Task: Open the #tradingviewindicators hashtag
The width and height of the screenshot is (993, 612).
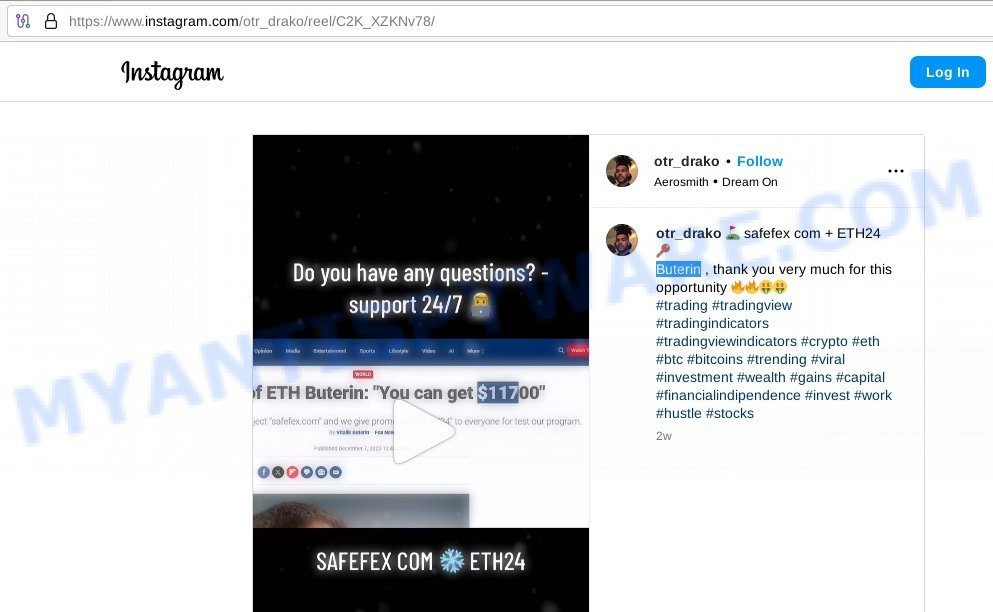Action: [x=726, y=341]
